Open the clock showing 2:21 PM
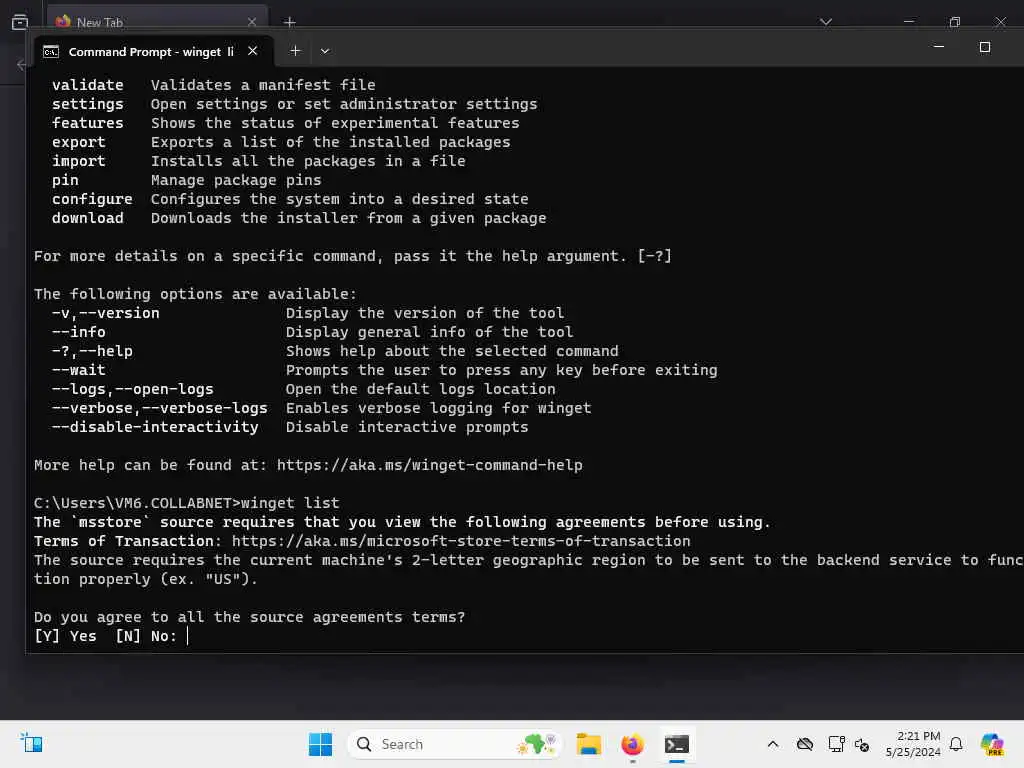The width and height of the screenshot is (1024, 768). pos(913,744)
